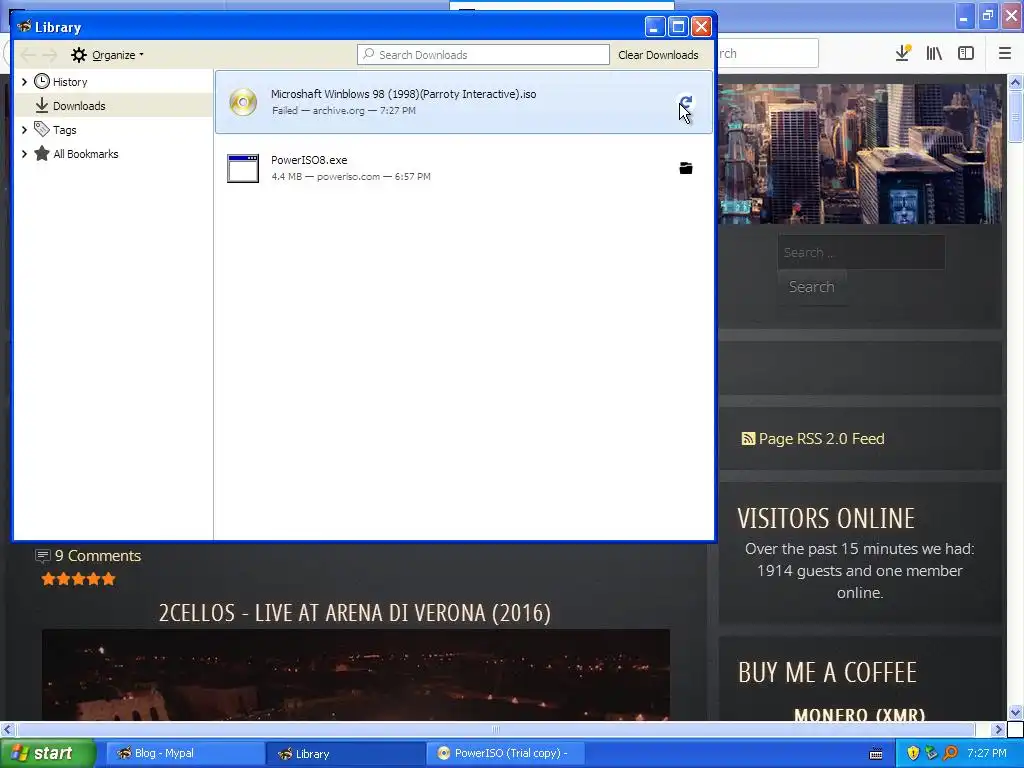Open the 9 Comments link

pyautogui.click(x=98, y=556)
